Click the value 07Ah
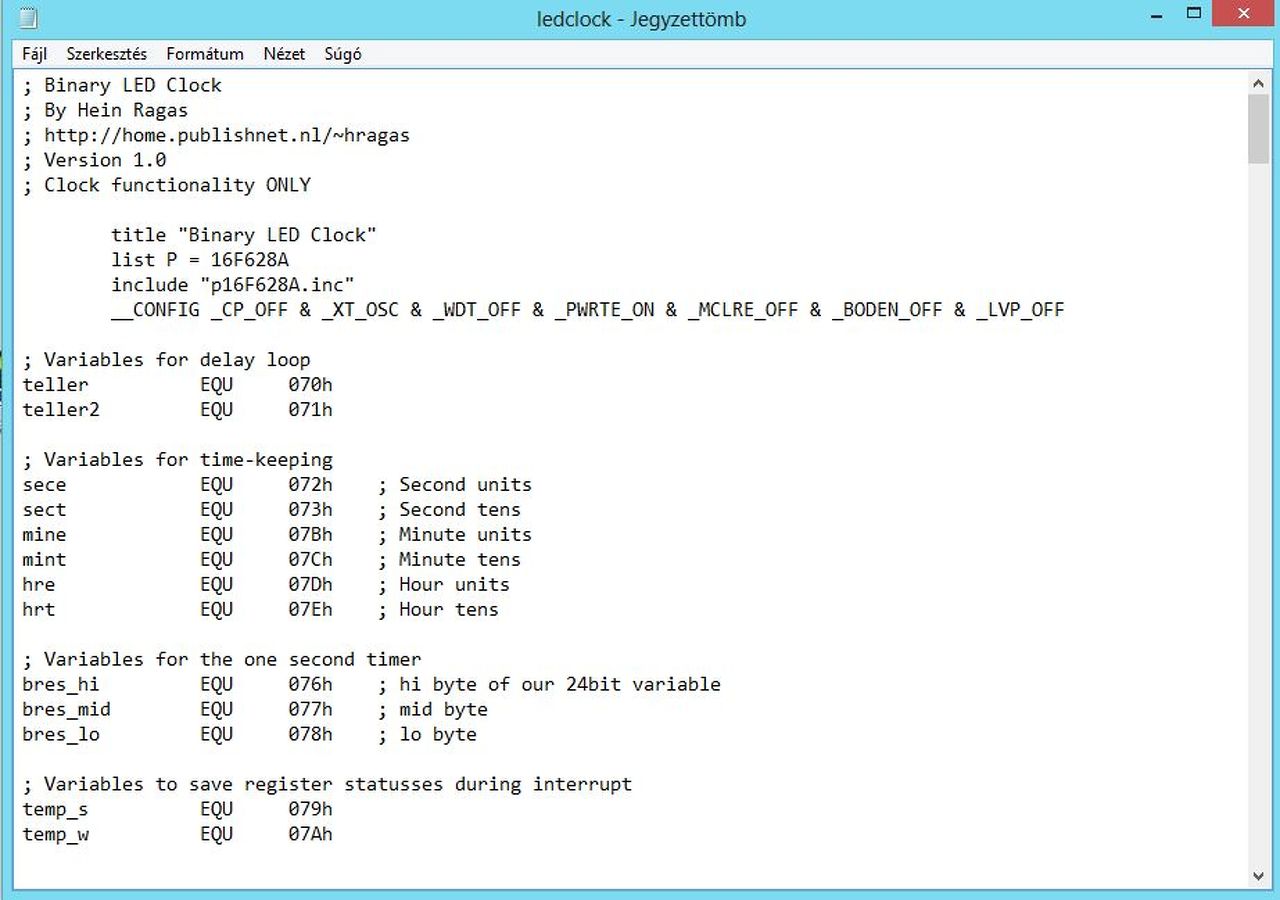Viewport: 1280px width, 900px height. (x=311, y=835)
